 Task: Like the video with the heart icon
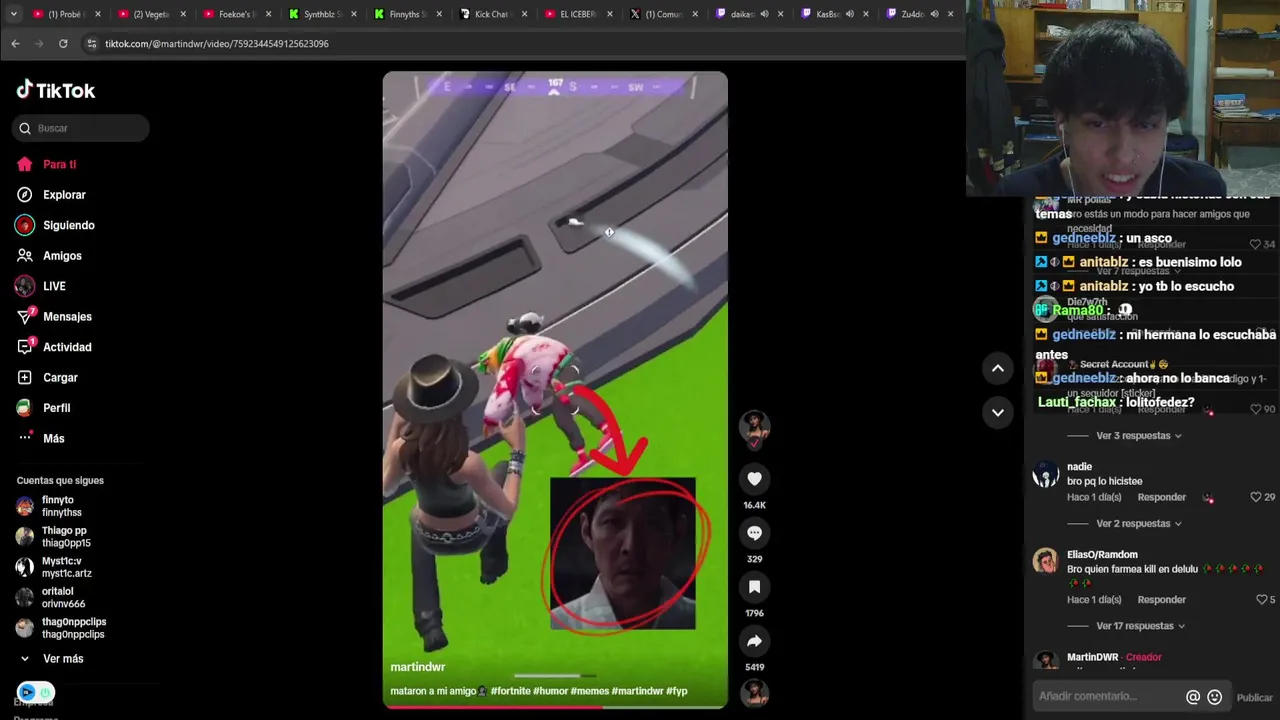click(754, 479)
